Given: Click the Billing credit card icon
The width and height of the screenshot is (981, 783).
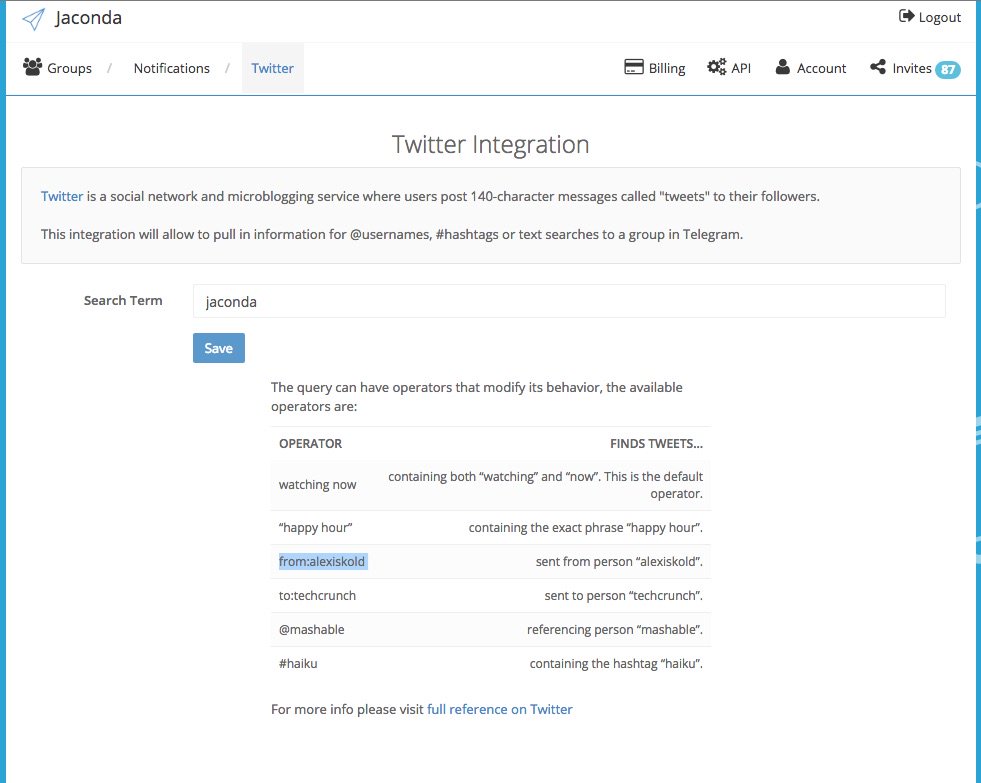Looking at the screenshot, I should pos(634,67).
